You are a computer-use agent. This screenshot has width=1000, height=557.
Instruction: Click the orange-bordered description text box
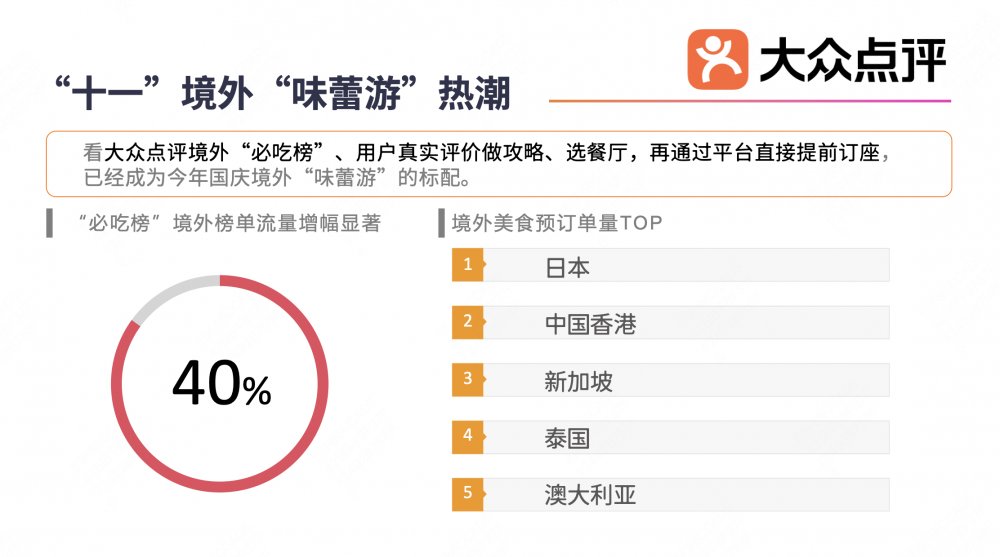point(497,165)
